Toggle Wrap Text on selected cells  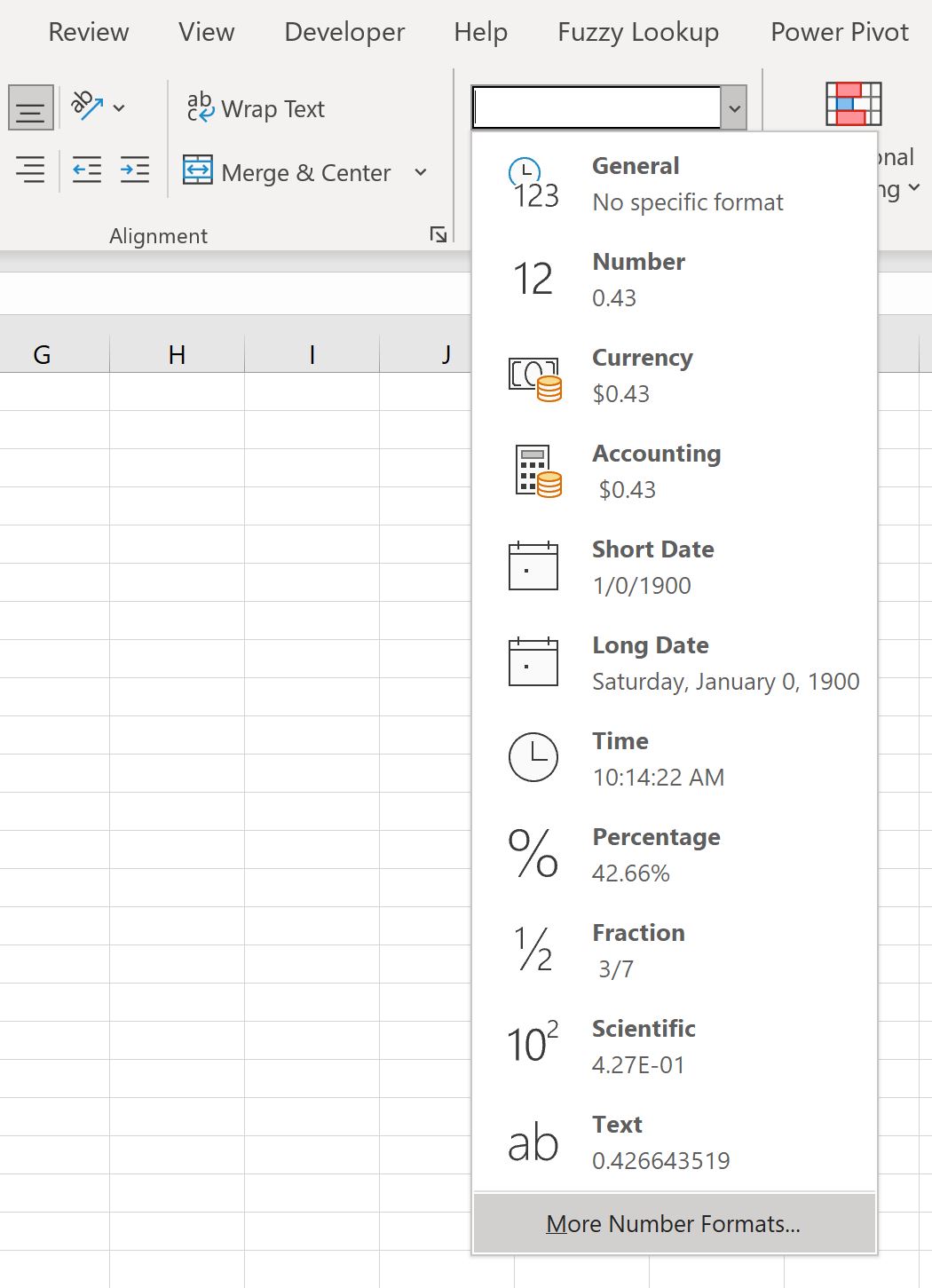point(256,108)
